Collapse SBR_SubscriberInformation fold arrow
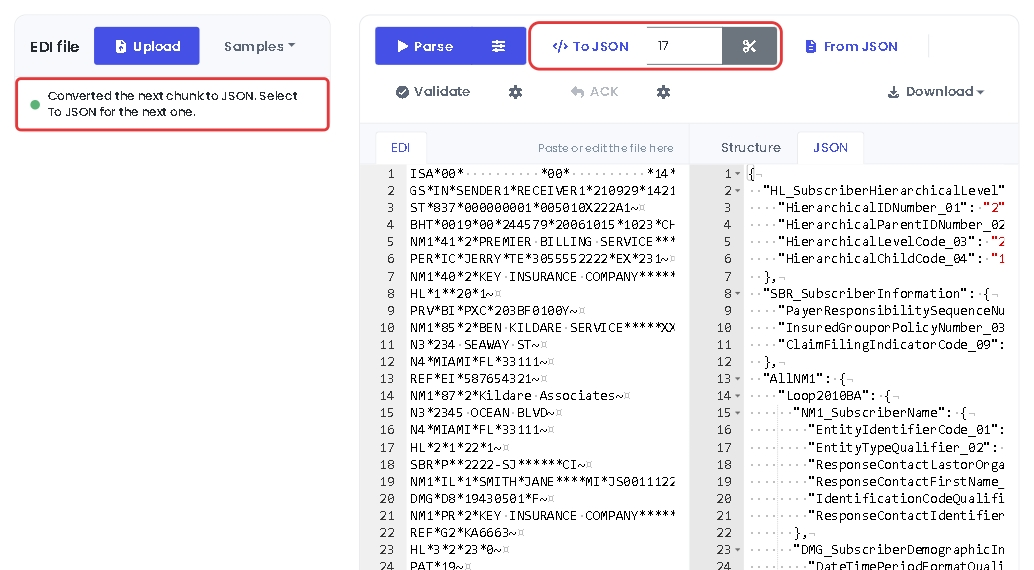The width and height of the screenshot is (1034, 570). 738,294
